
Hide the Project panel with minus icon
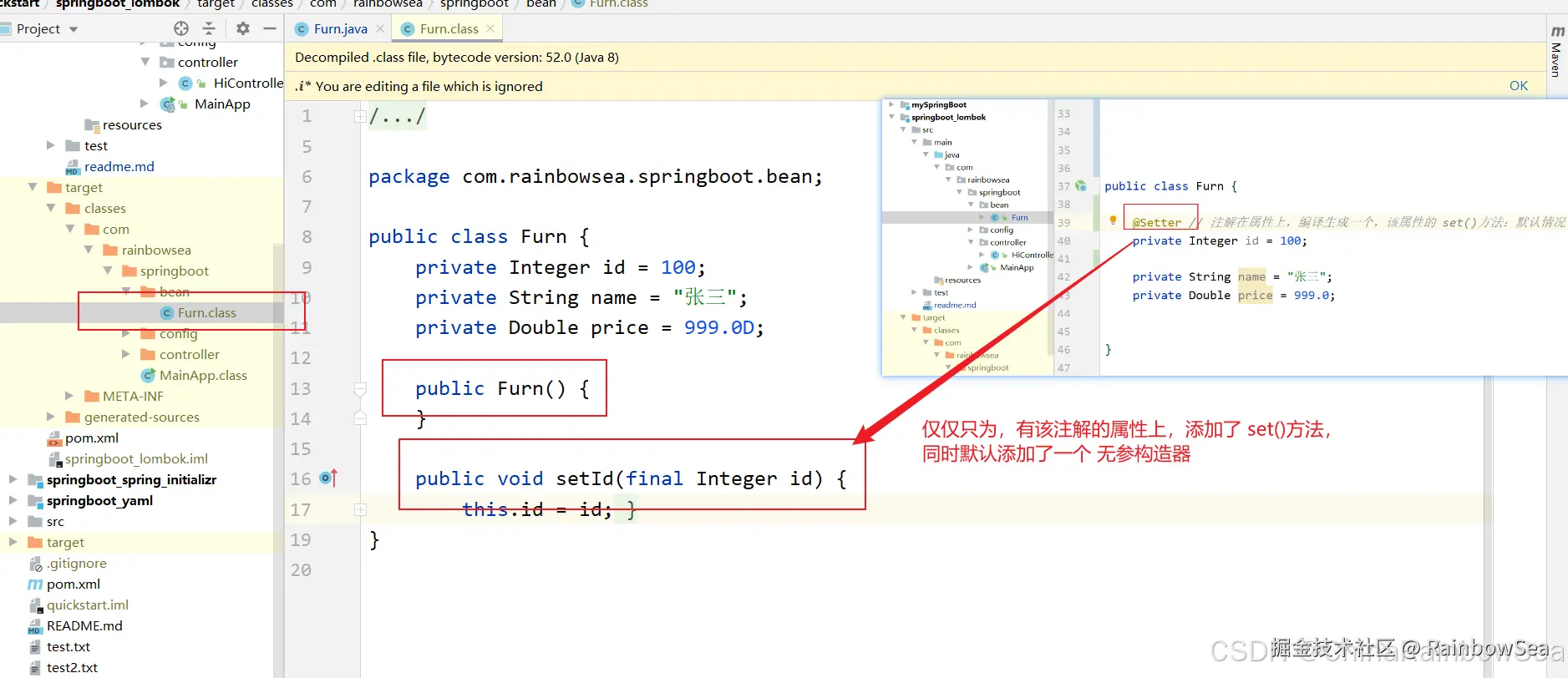(x=270, y=28)
